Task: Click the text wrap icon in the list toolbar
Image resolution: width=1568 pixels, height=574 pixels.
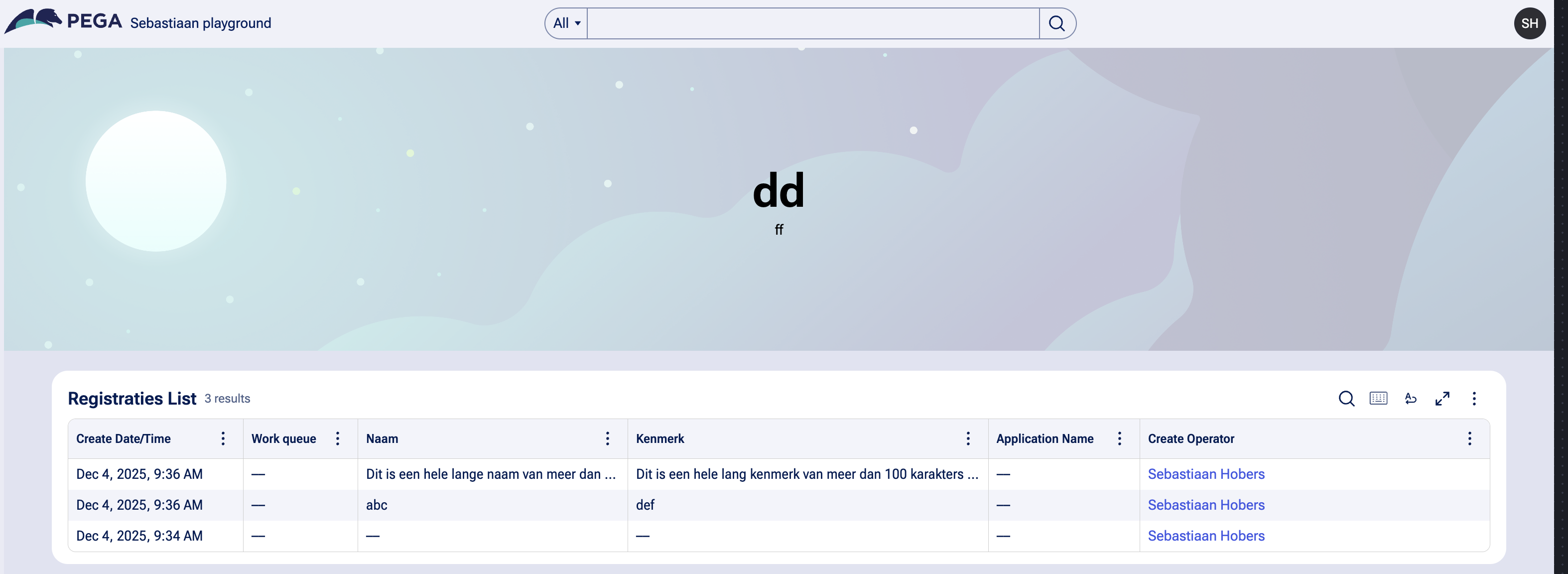Action: tap(1410, 399)
